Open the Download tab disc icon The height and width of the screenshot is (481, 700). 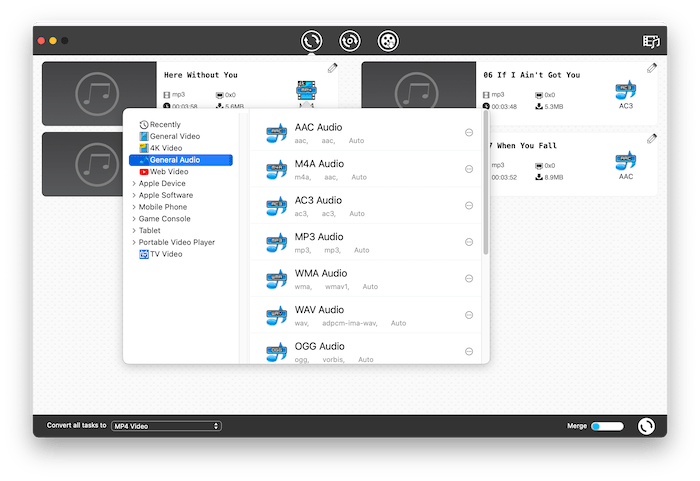(349, 41)
